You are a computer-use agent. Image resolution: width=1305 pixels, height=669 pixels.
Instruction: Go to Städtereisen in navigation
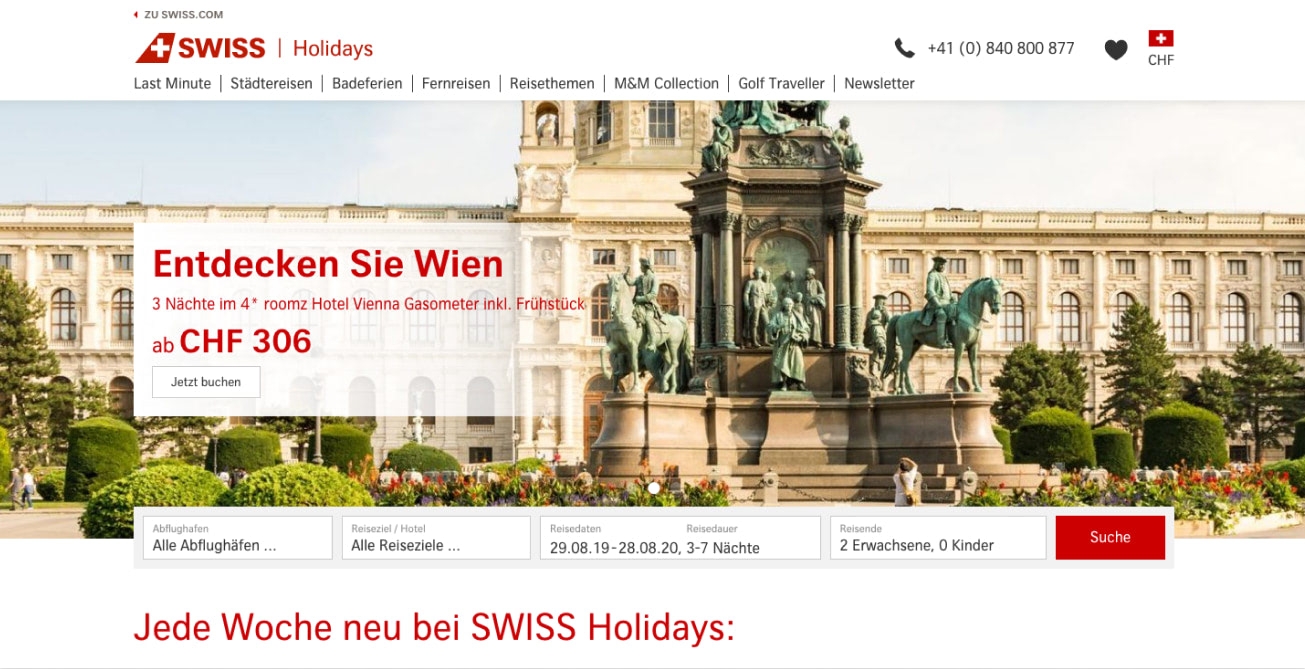coord(271,84)
